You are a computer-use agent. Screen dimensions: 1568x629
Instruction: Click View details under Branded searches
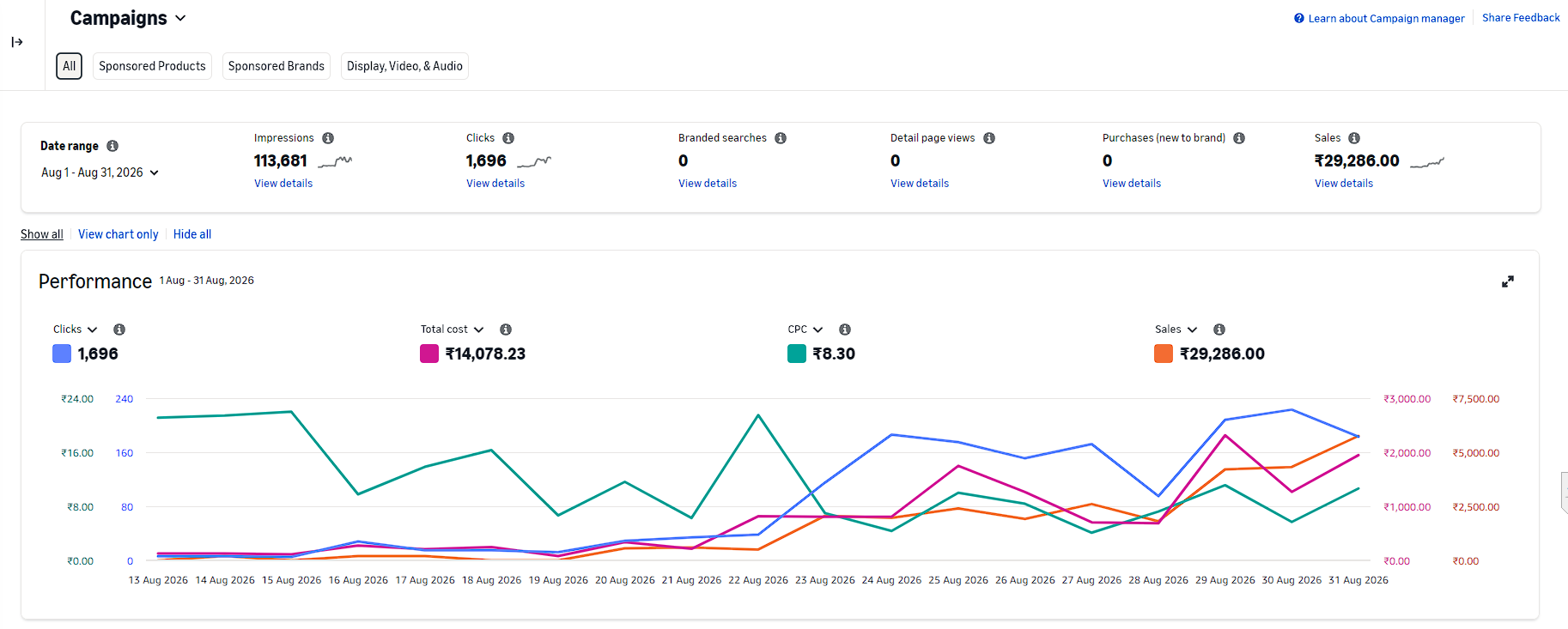708,184
